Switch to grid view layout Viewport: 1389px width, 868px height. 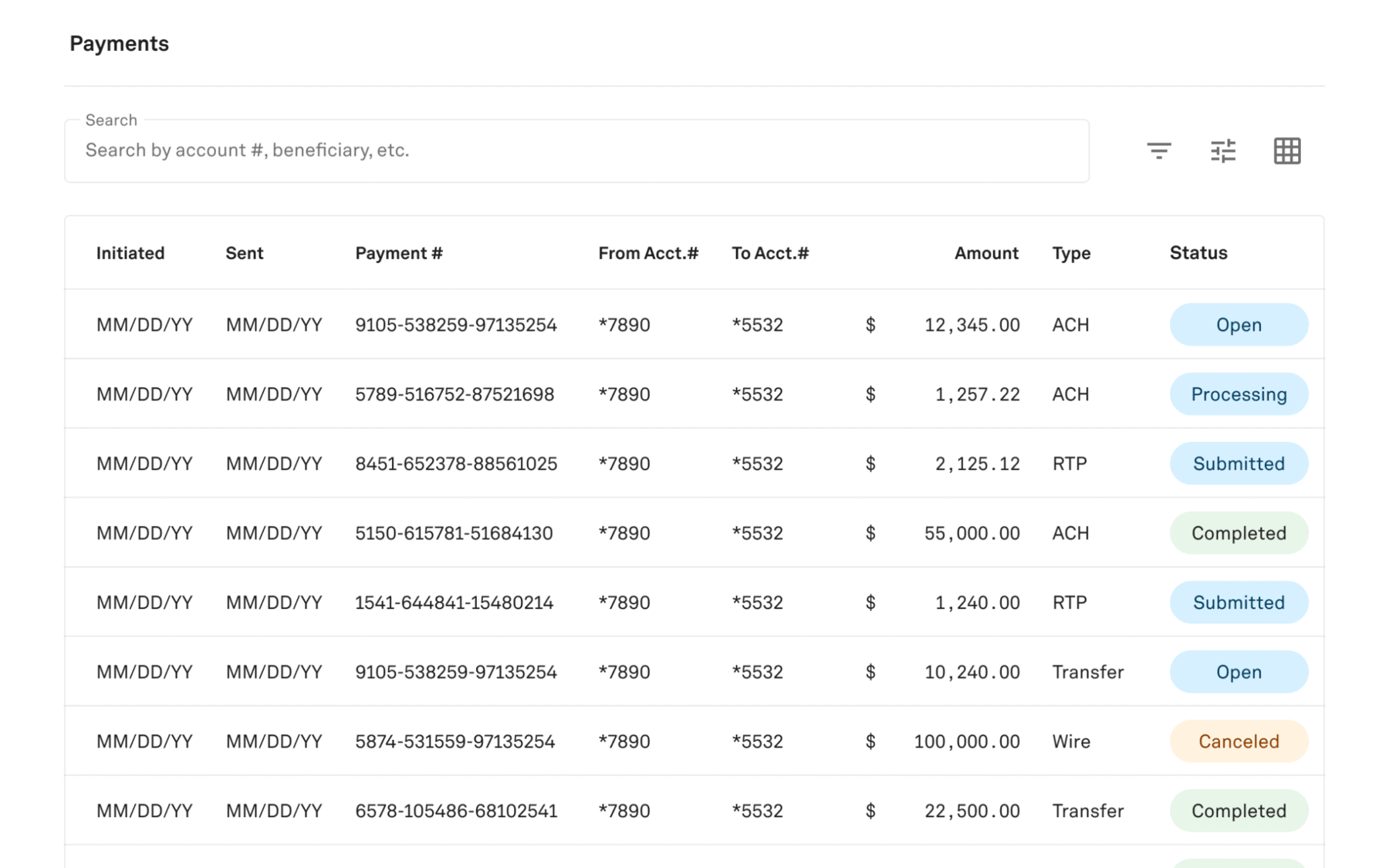(1286, 150)
